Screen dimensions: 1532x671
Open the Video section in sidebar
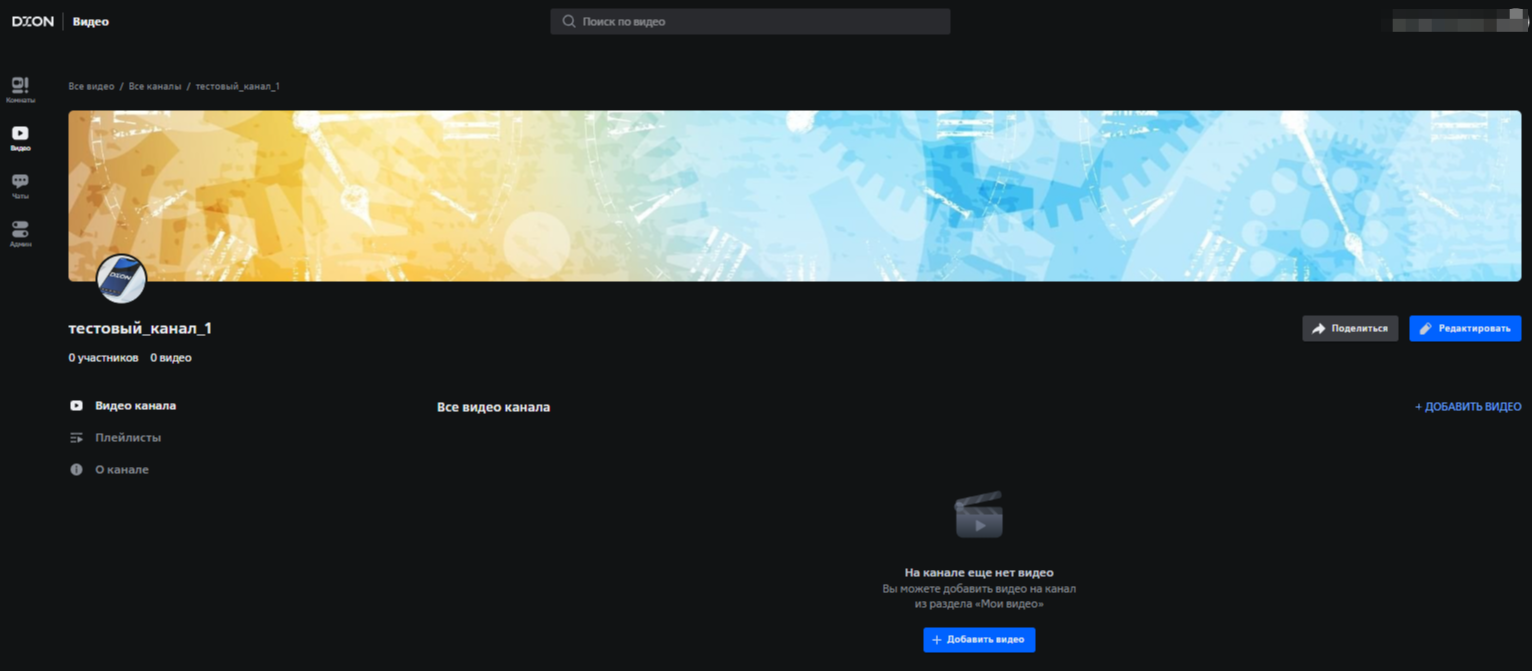tap(20, 138)
